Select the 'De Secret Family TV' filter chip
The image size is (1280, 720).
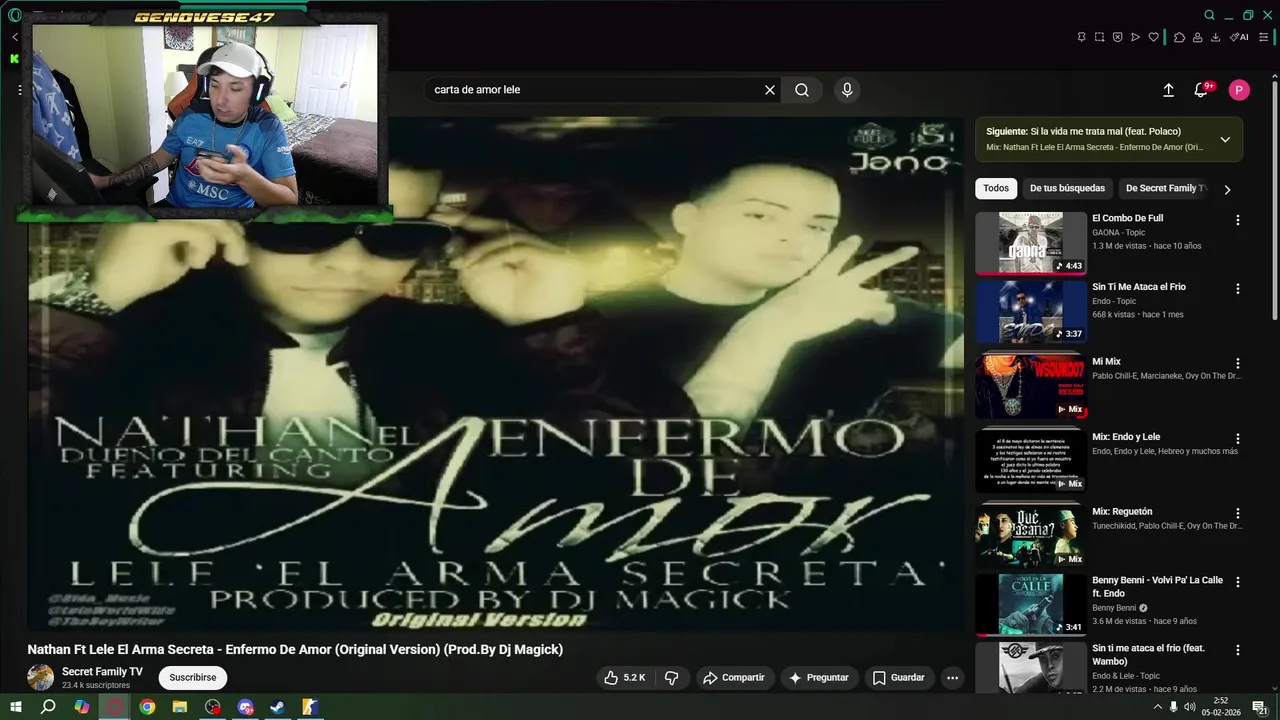pos(1166,188)
